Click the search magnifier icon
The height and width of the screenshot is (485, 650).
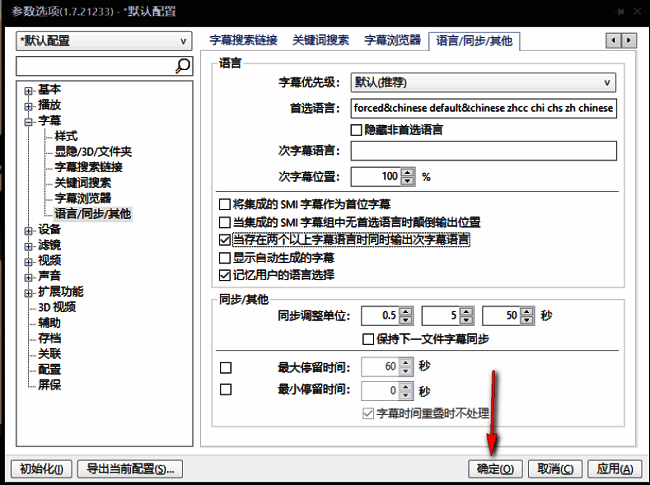point(183,66)
